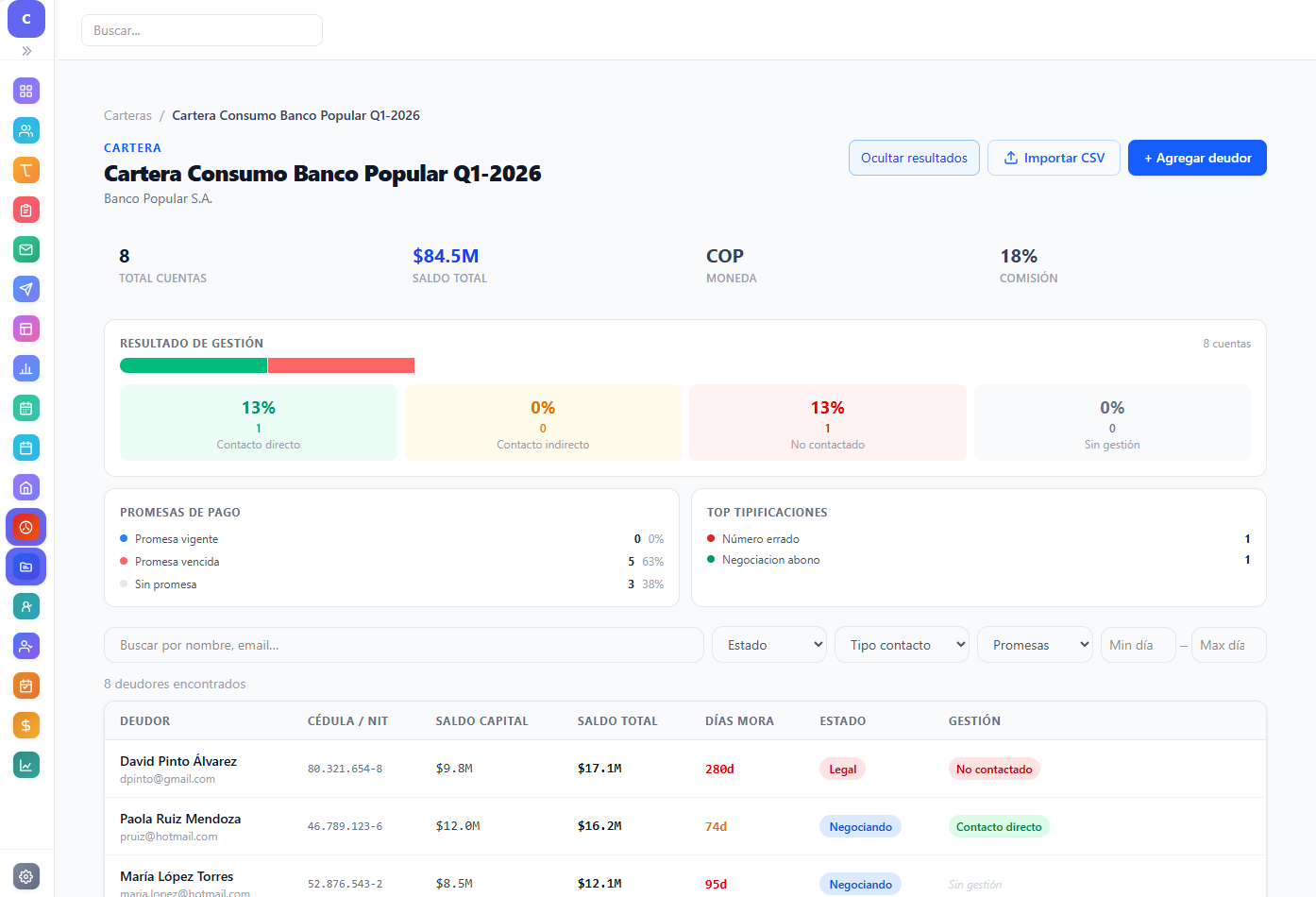The image size is (1316, 897).
Task: Open the green mail envelope icon
Action: coord(26,250)
